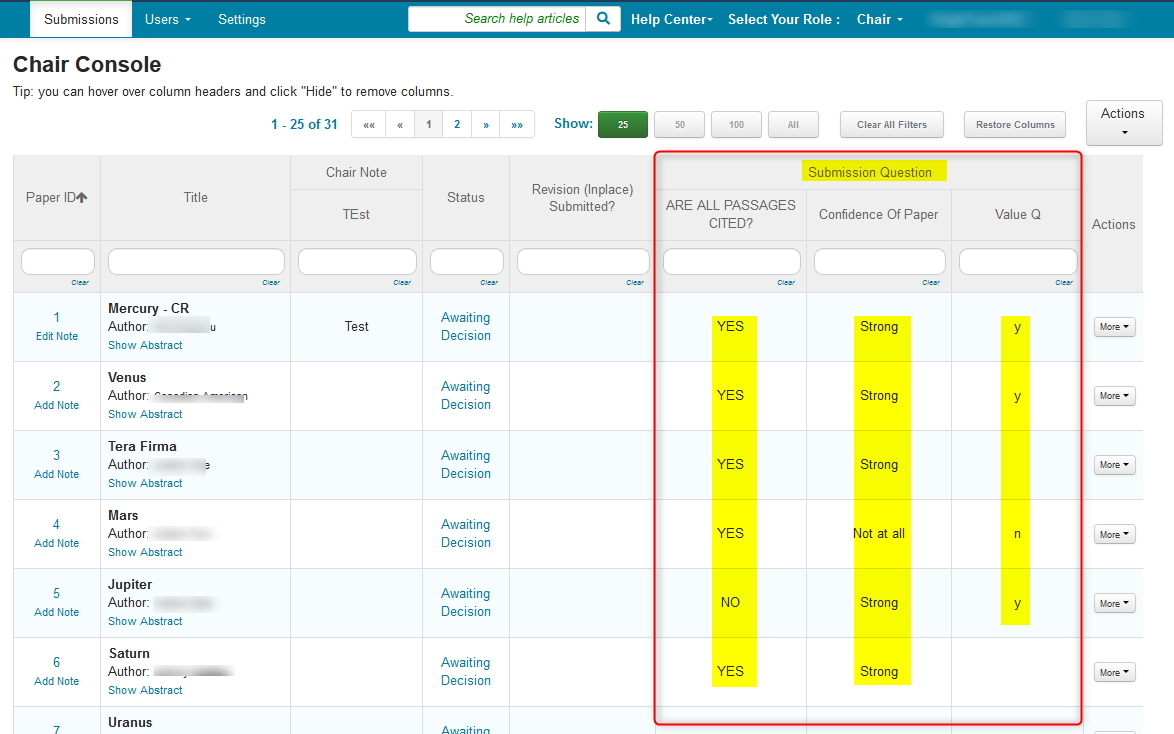Expand the Help Center menu
The width and height of the screenshot is (1174, 734).
[672, 19]
